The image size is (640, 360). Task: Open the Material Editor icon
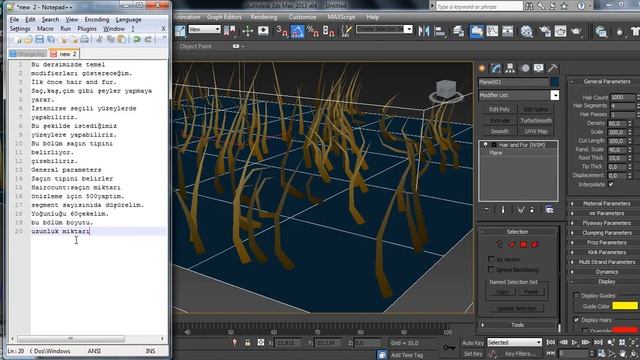(x=527, y=31)
